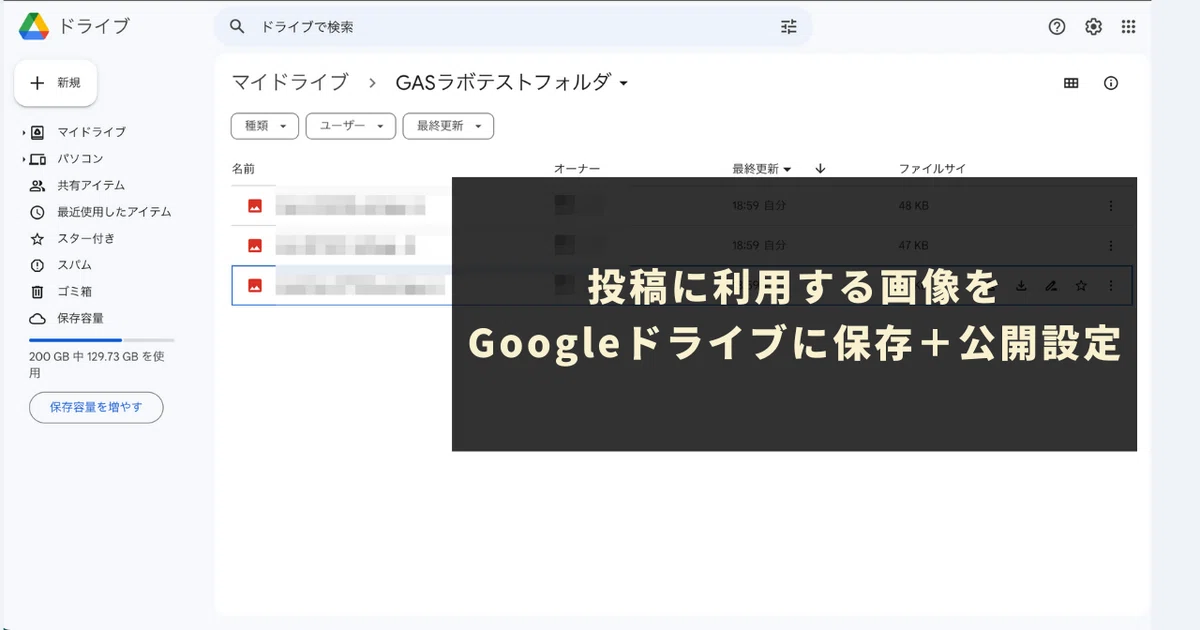1200x630 pixels.
Task: Click 保存容量を増やす button
Action: tap(96, 407)
